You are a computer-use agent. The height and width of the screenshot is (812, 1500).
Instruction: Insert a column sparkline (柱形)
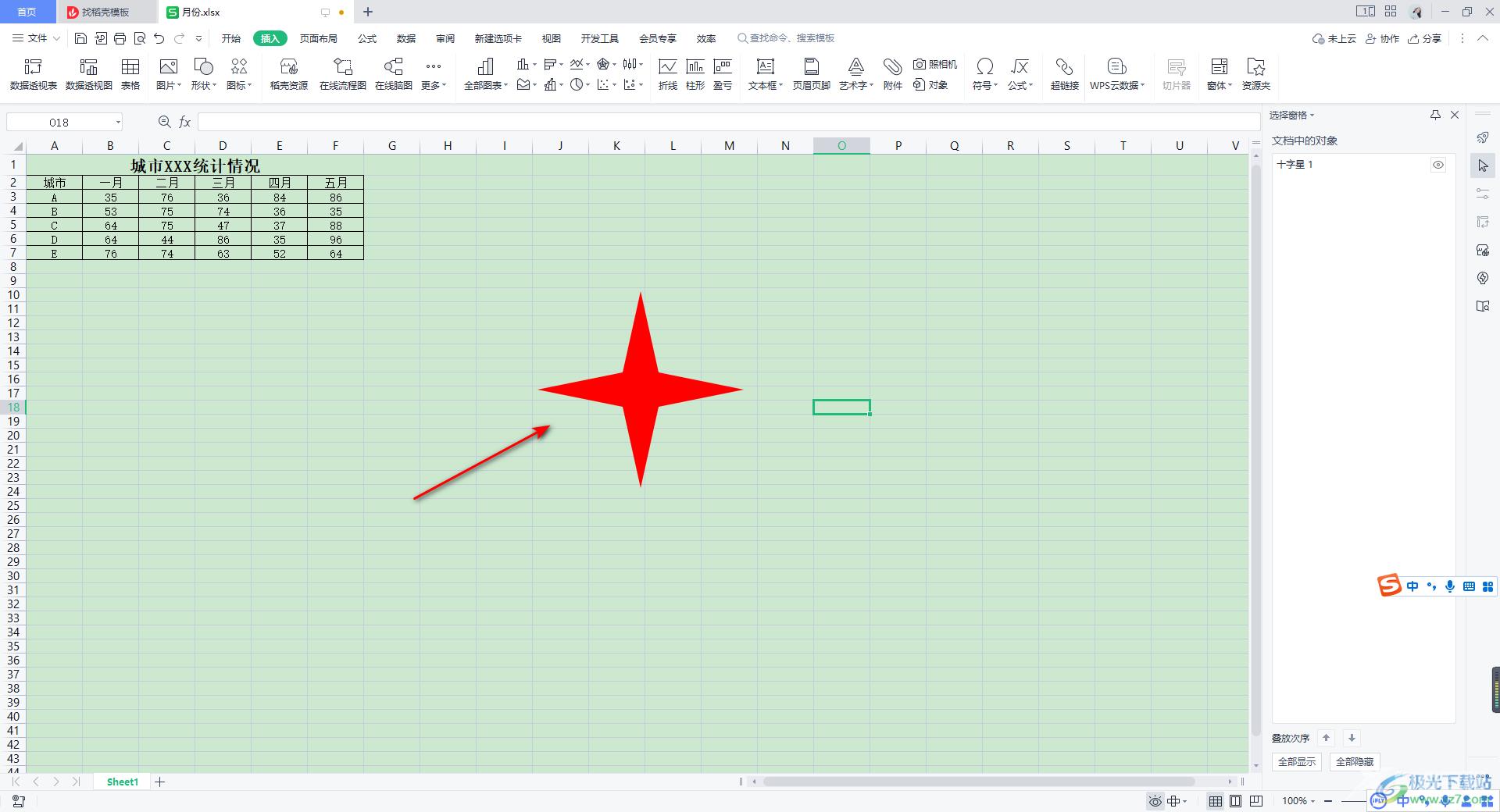click(x=695, y=74)
